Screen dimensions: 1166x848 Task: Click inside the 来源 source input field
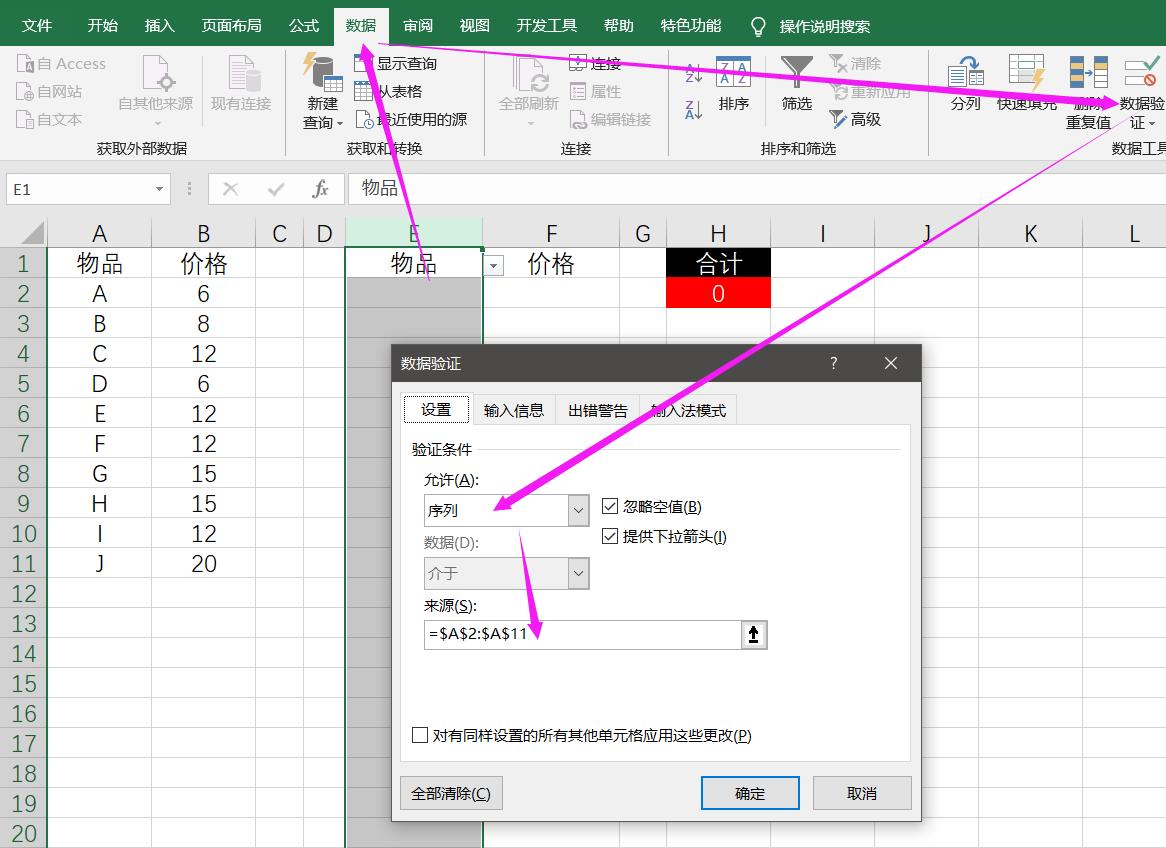pos(580,633)
